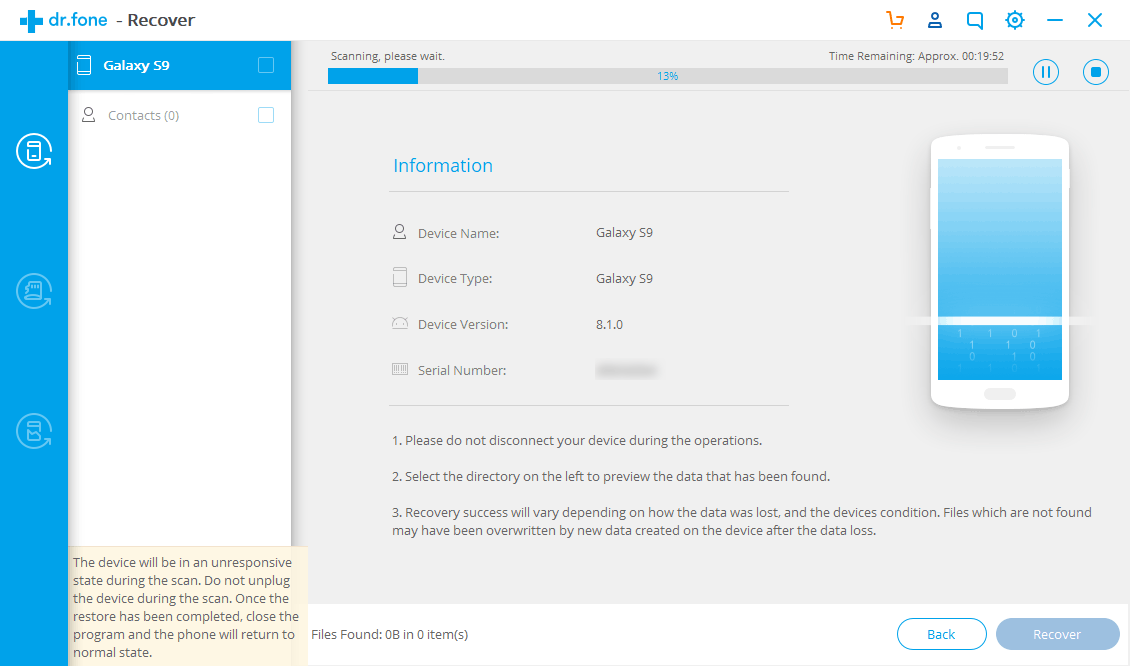Click the Device Version value 8.1.0

(610, 324)
